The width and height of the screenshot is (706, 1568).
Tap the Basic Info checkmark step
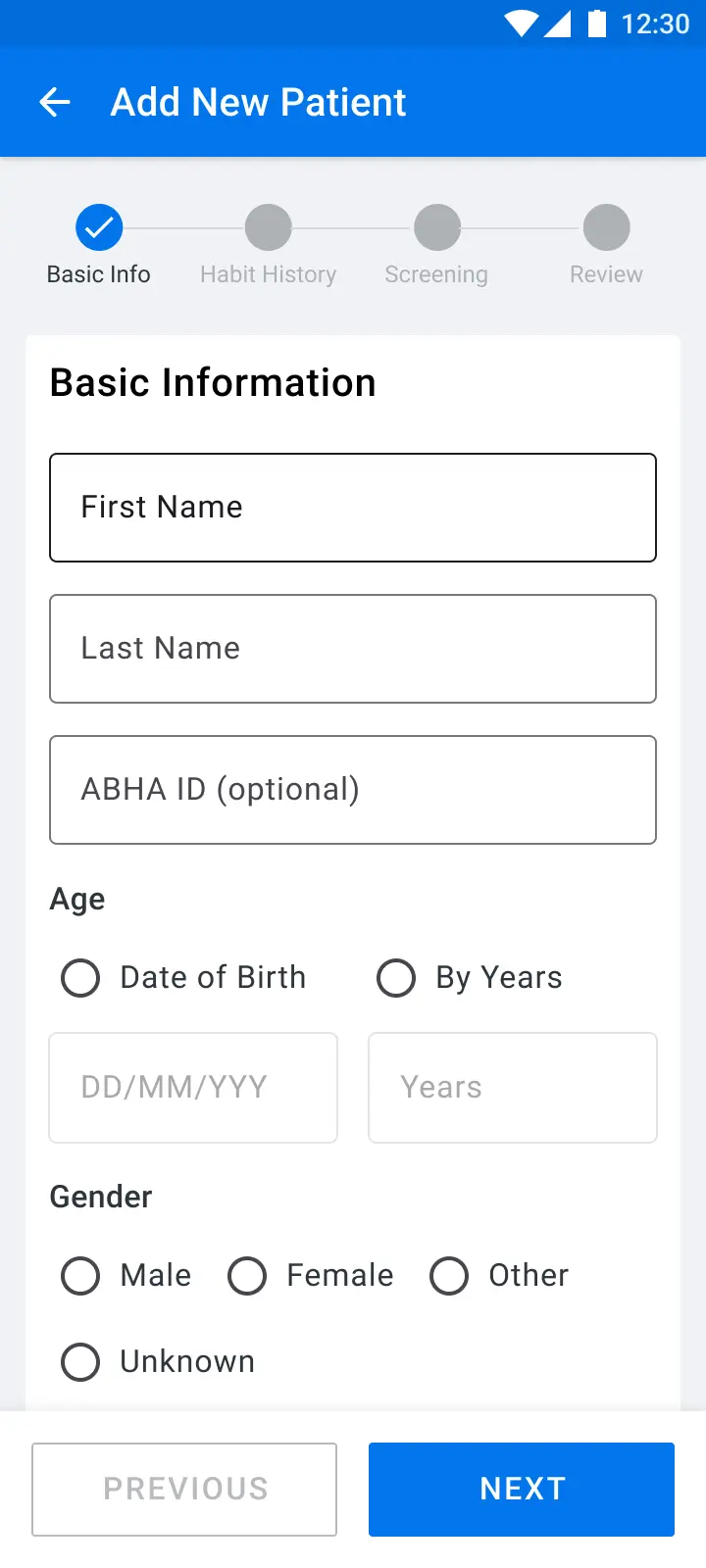pyautogui.click(x=99, y=228)
